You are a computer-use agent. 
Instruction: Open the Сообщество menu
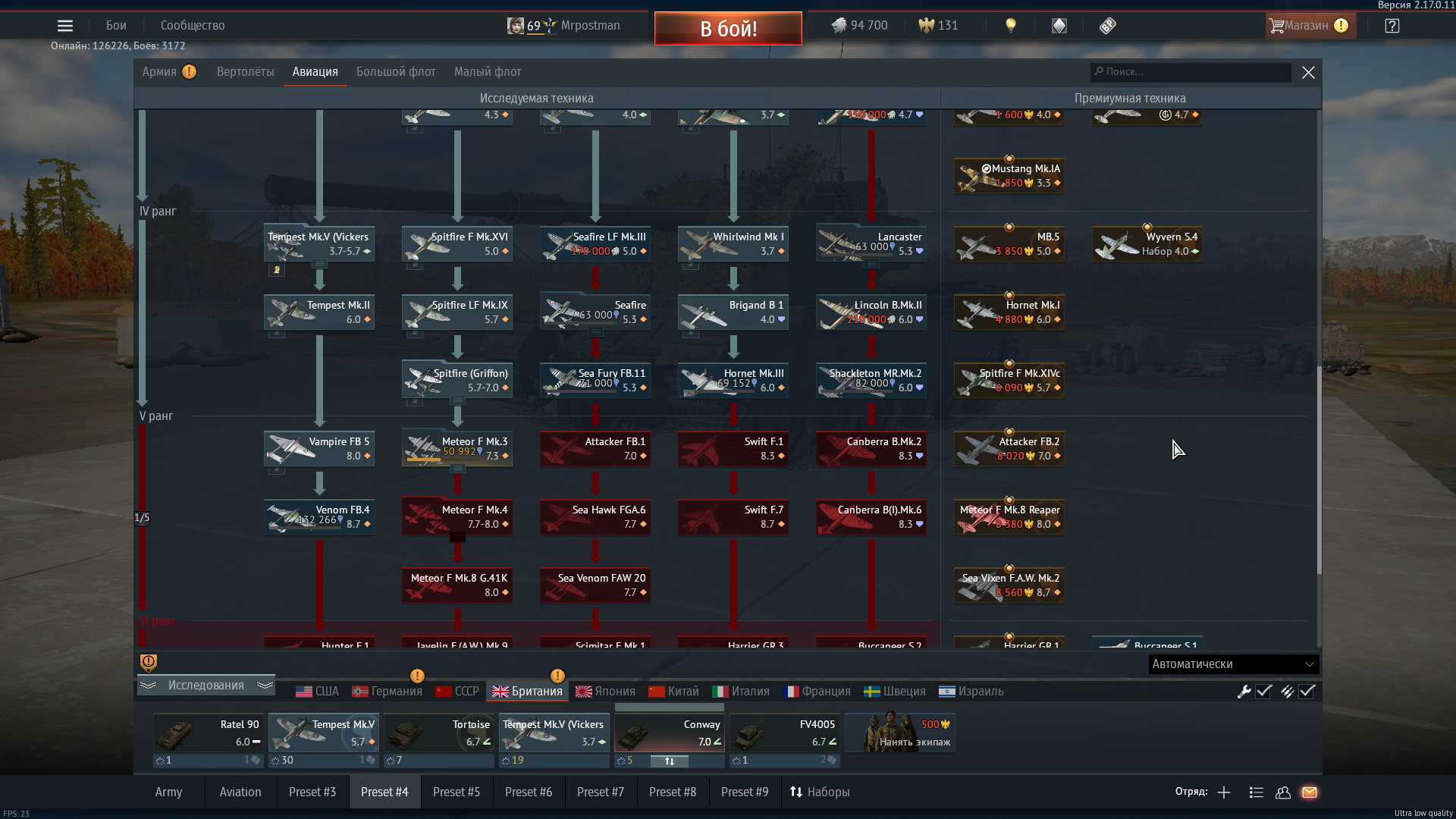click(x=193, y=25)
